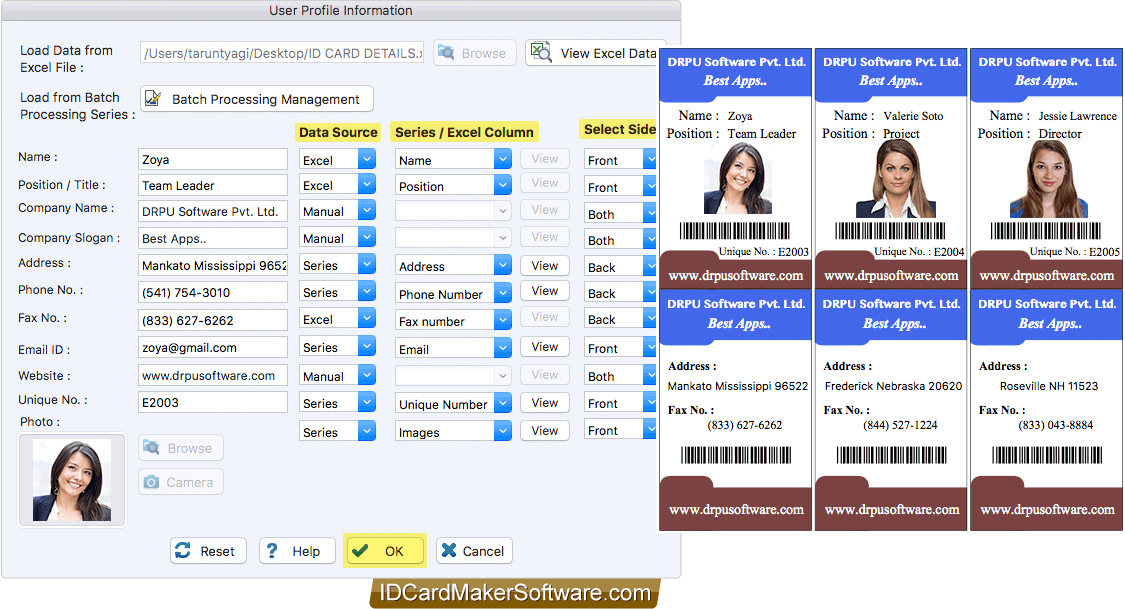Select Zoya's front ID card preview
Image resolution: width=1125 pixels, height=609 pixels.
click(735, 169)
